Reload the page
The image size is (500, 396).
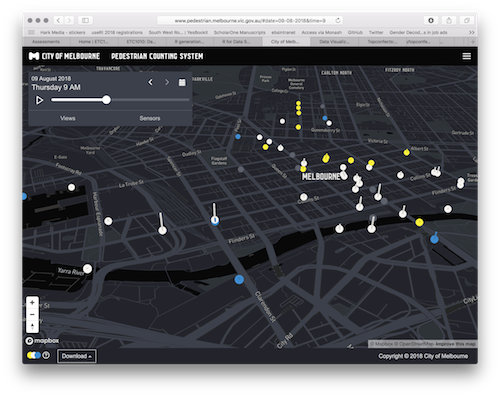338,20
